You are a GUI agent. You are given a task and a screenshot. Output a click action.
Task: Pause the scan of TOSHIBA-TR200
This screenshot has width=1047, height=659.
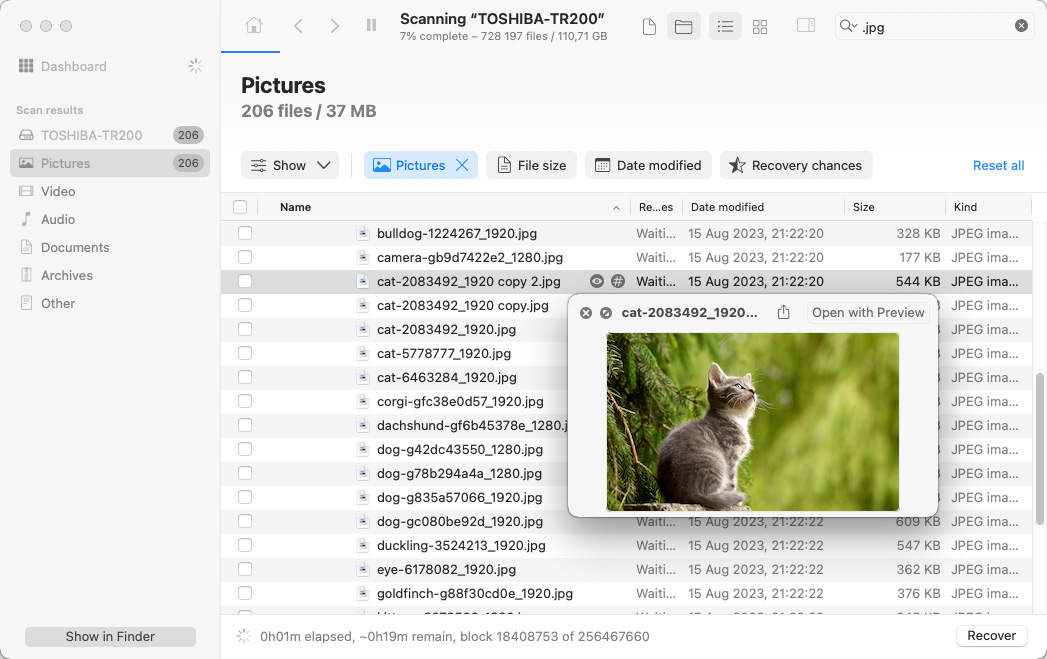click(x=371, y=25)
